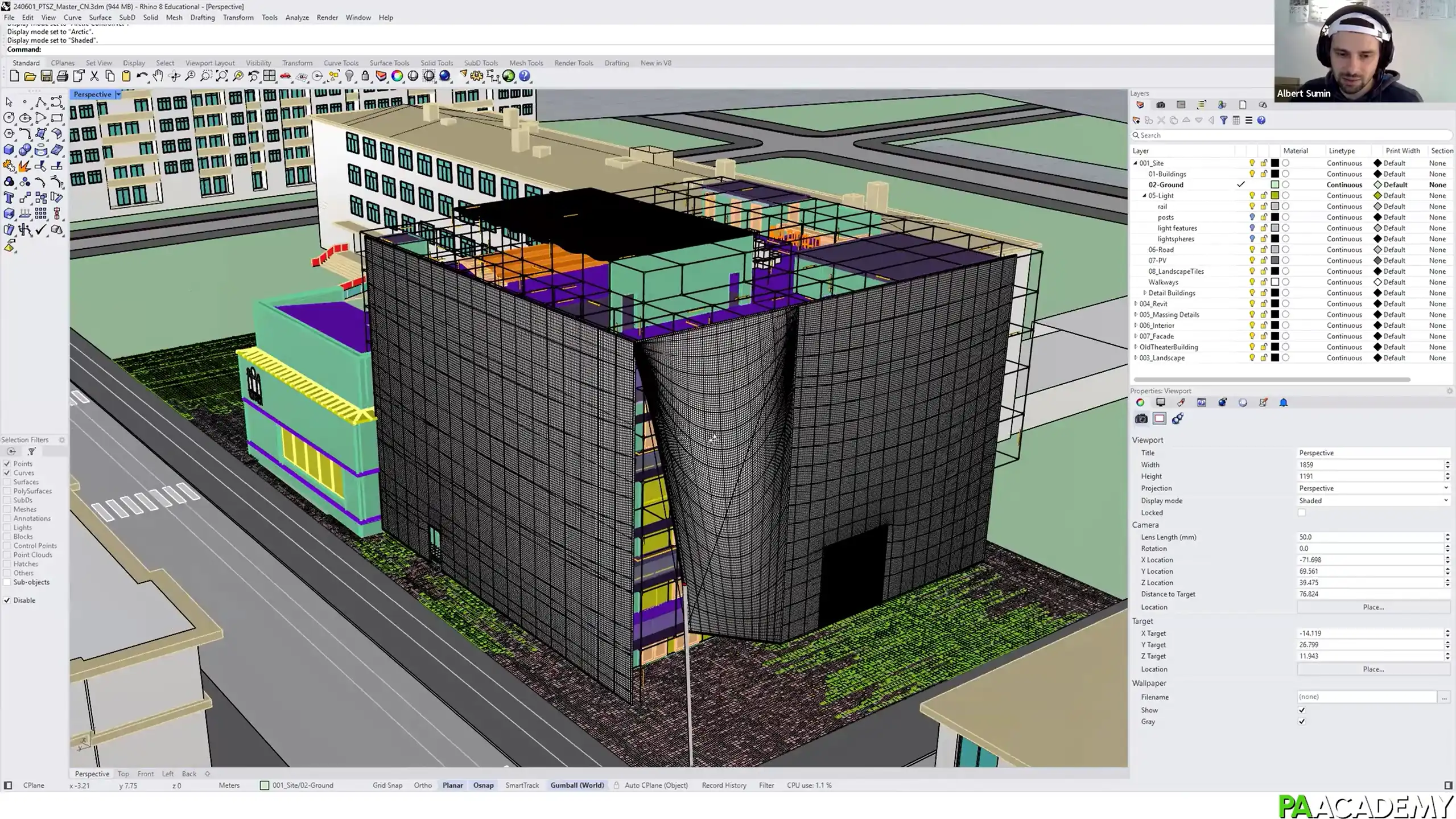The height and width of the screenshot is (819, 1456).
Task: Open Rhino Help via the question mark icon
Action: (x=525, y=76)
